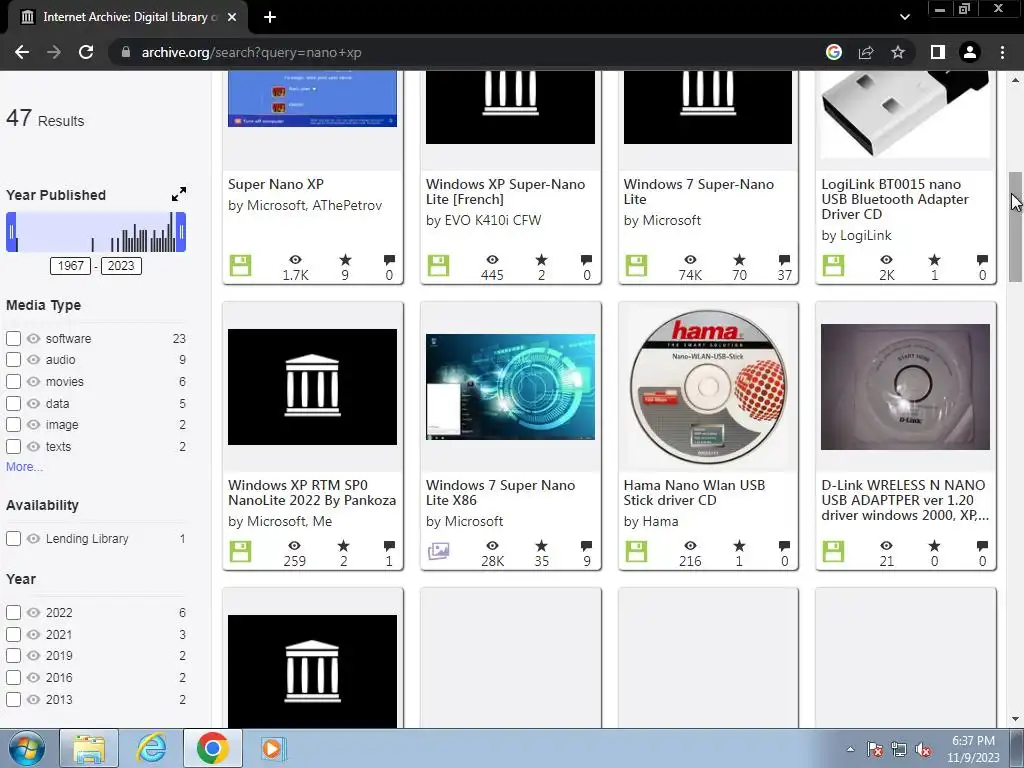Viewport: 1024px width, 768px height.
Task: Click the page scrollbar thumb
Action: coord(1016,227)
